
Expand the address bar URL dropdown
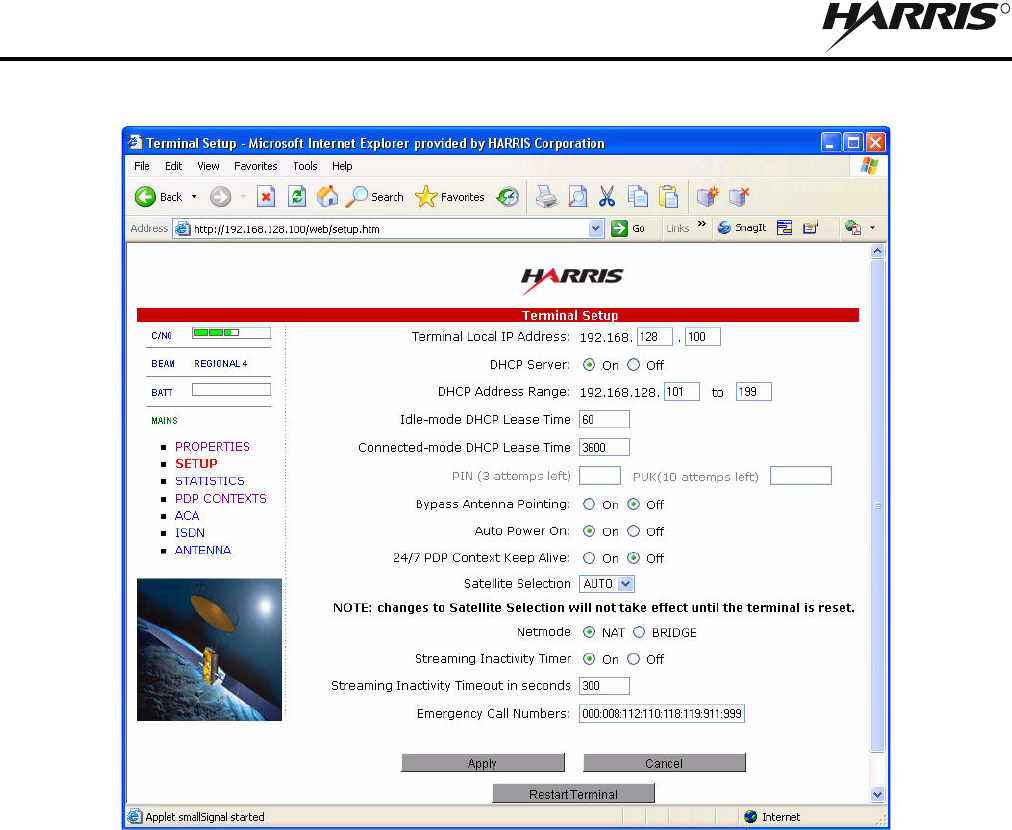(595, 228)
